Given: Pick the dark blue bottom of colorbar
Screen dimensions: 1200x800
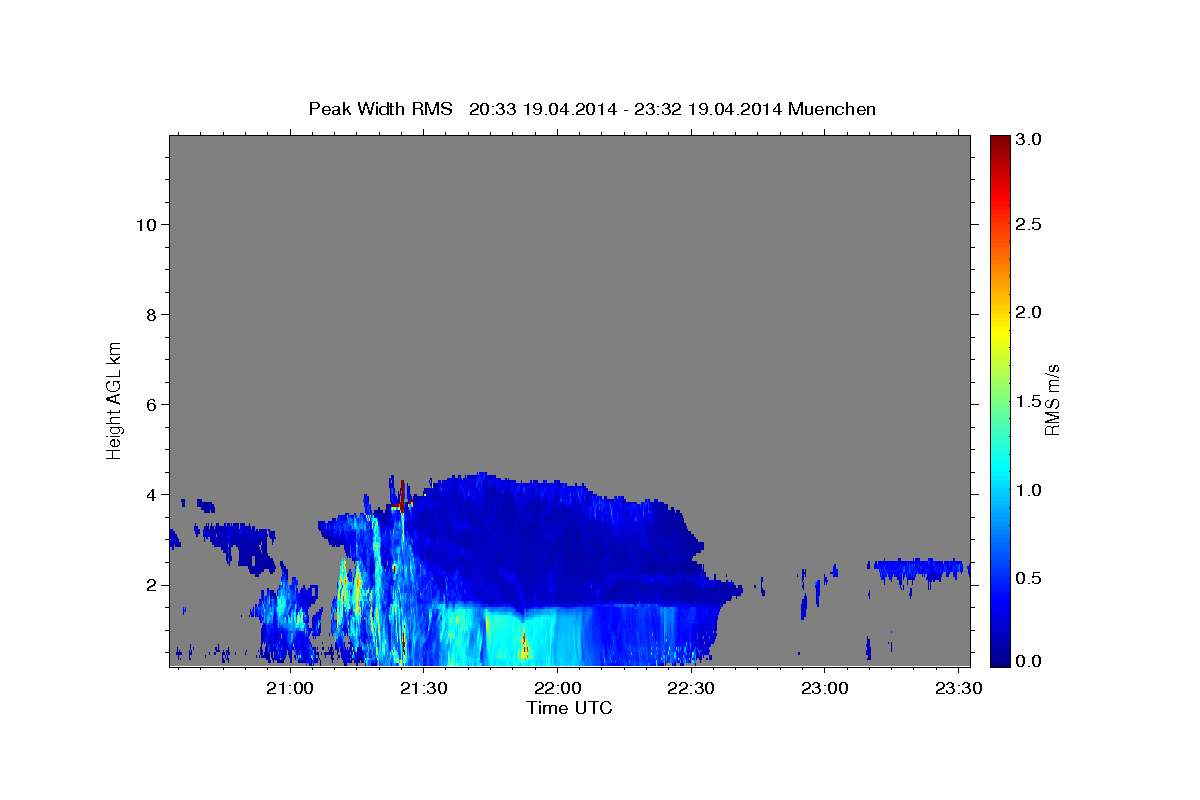Looking at the screenshot, I should [x=999, y=656].
